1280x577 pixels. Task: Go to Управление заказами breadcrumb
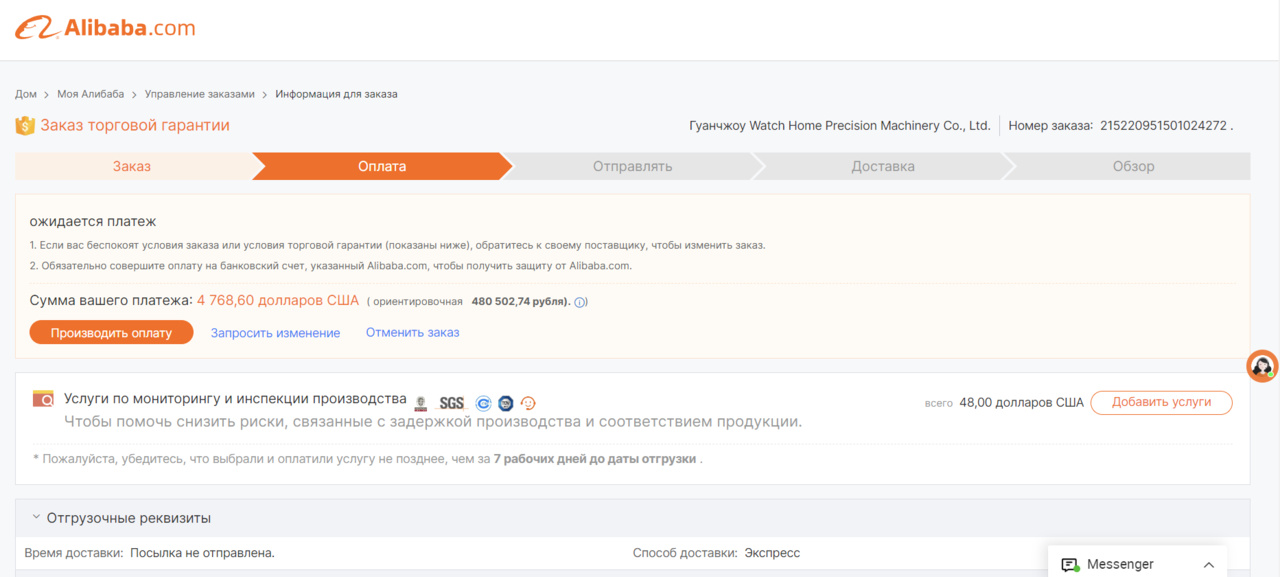(200, 94)
